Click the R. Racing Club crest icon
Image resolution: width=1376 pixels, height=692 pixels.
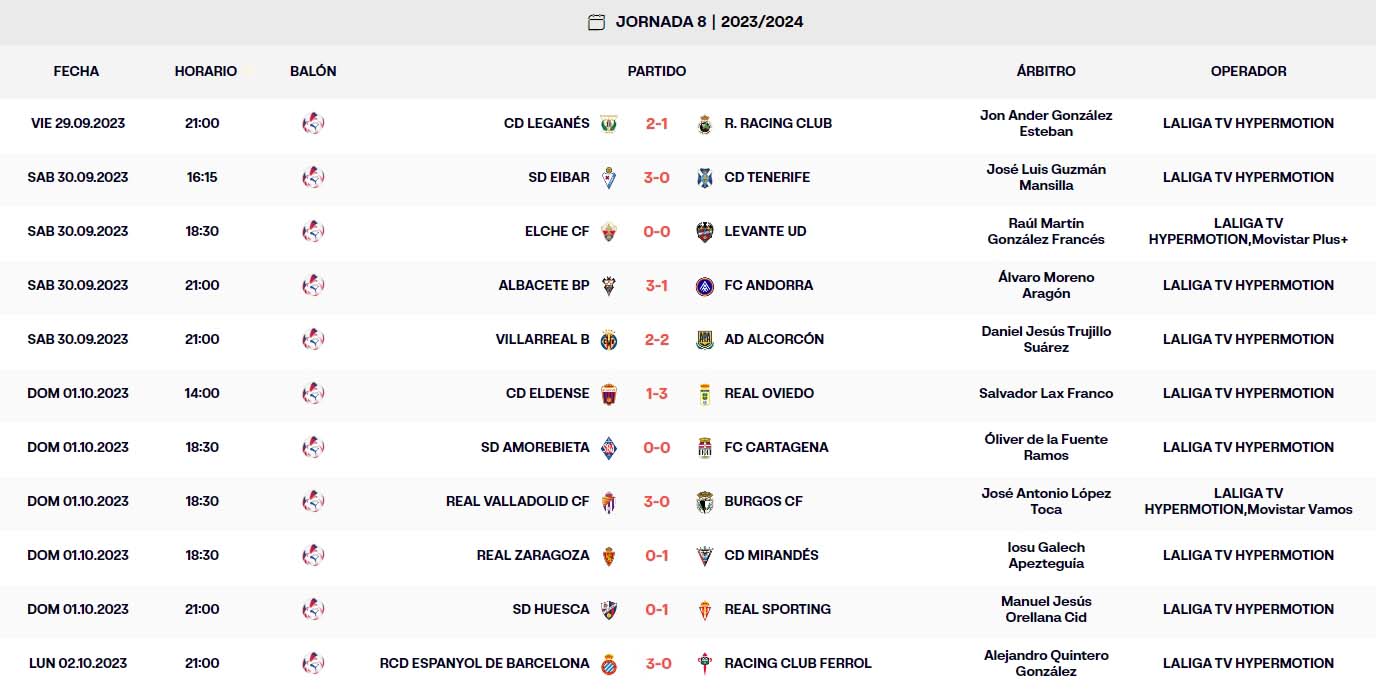click(702, 123)
